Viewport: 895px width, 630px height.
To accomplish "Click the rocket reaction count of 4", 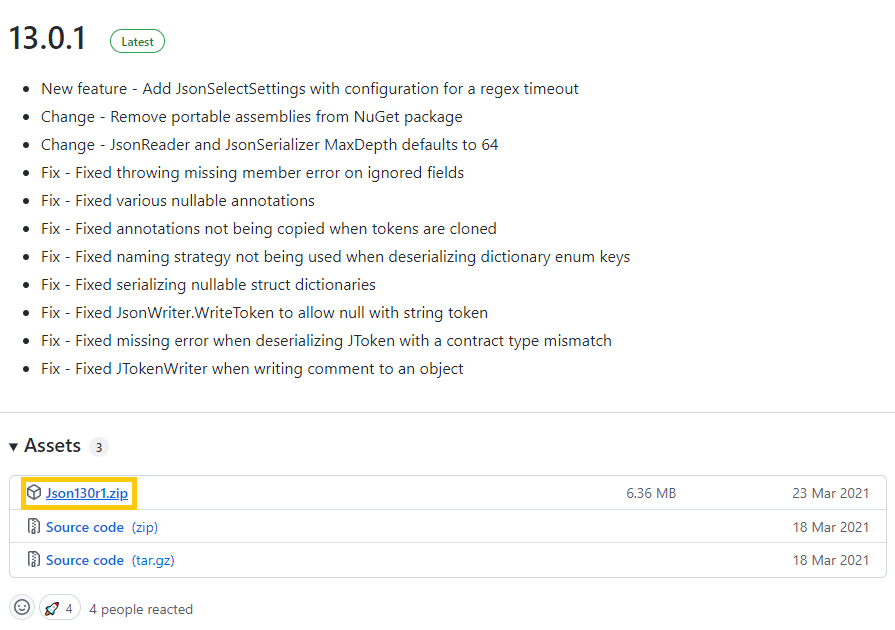I will (69, 609).
